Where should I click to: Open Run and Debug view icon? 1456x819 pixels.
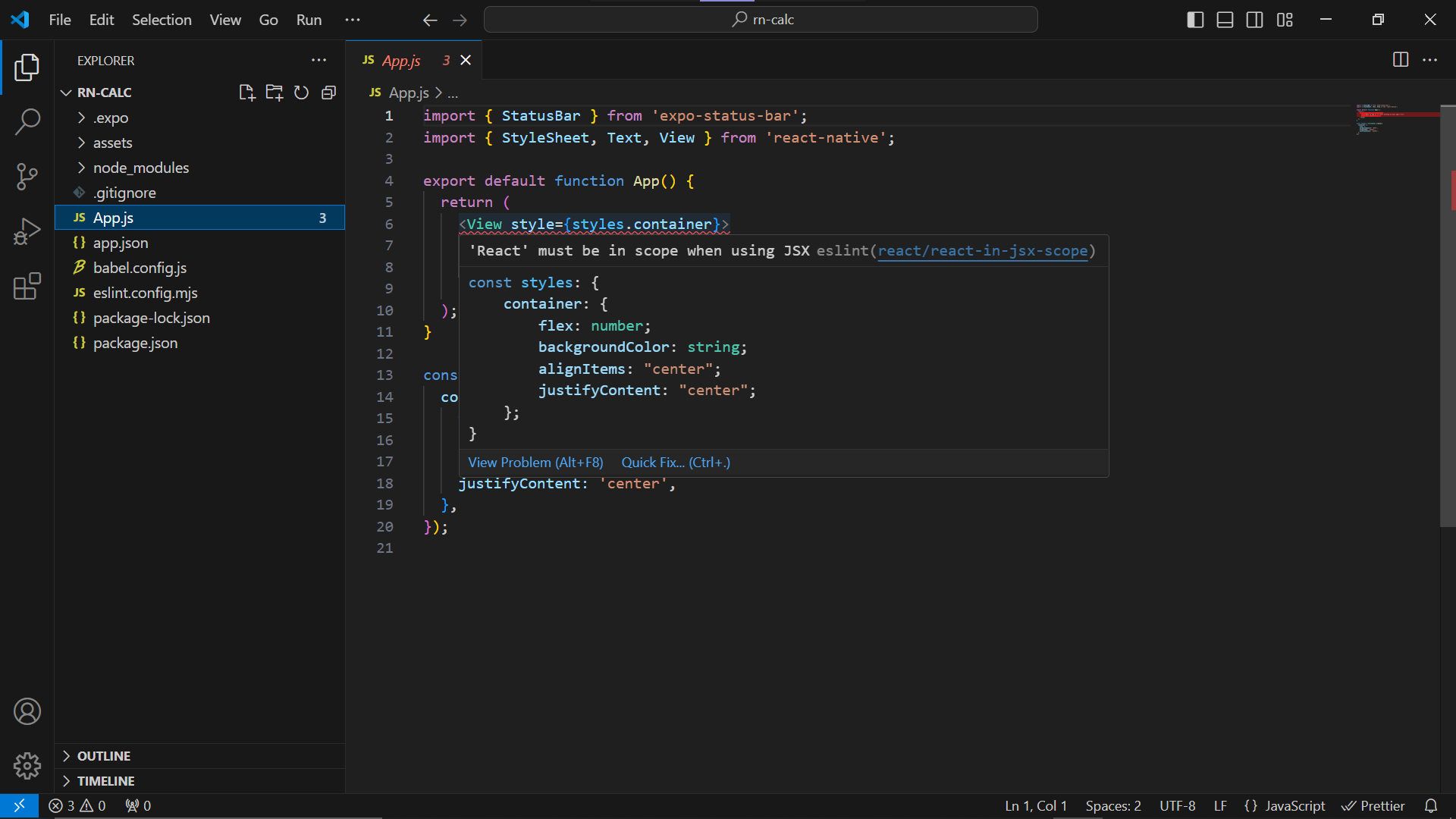[x=27, y=231]
